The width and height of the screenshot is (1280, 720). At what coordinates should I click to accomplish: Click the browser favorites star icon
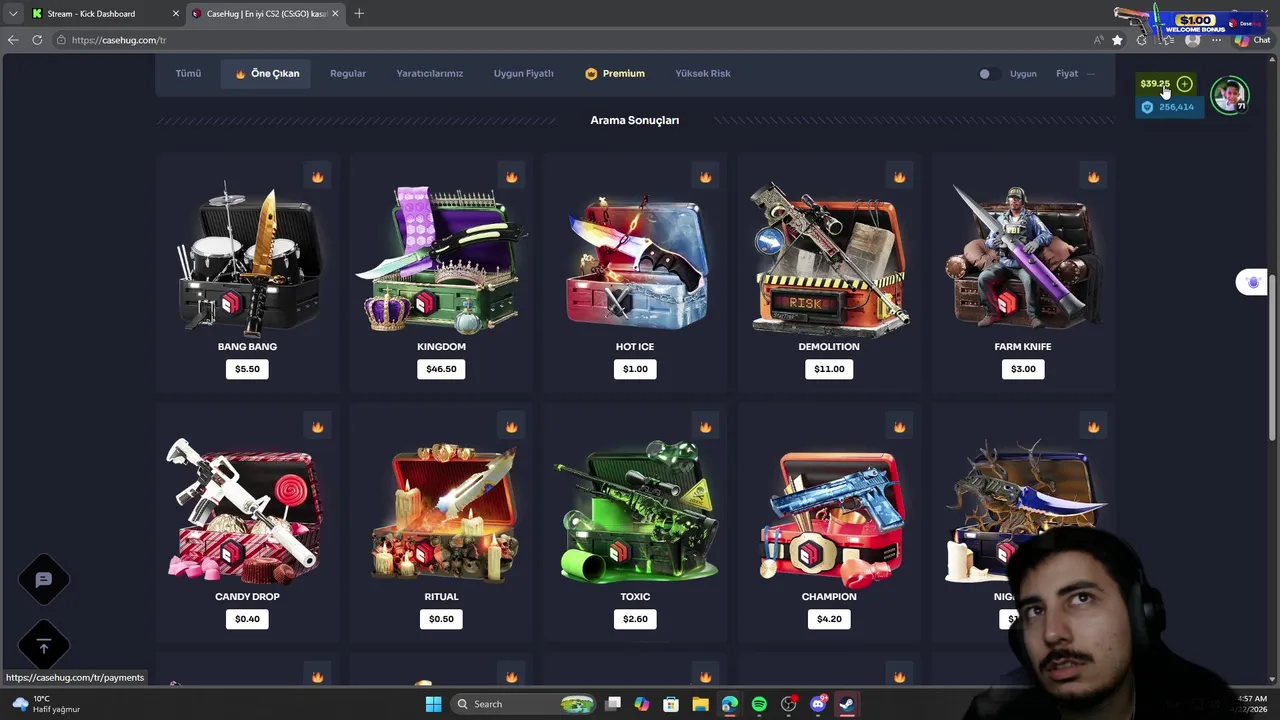coord(1117,40)
